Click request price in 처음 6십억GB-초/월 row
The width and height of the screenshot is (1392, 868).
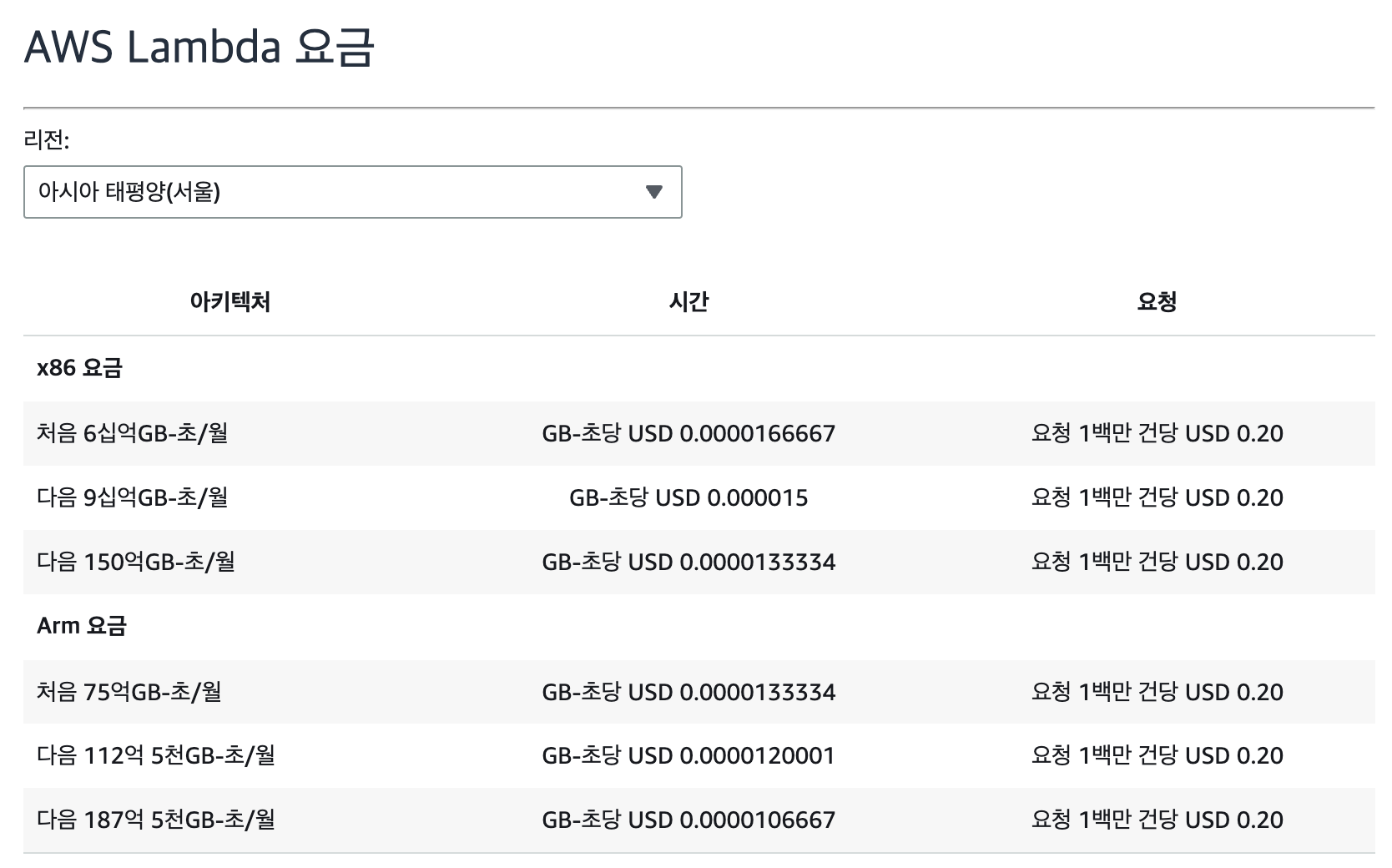pyautogui.click(x=1157, y=433)
